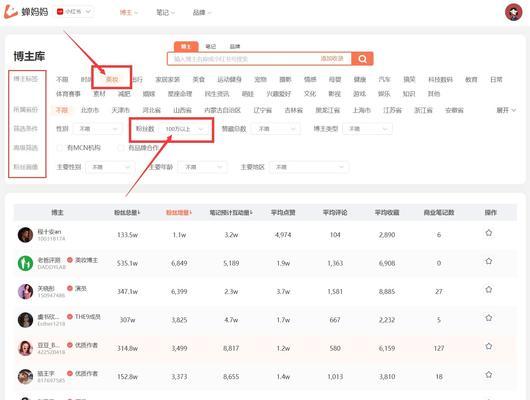Select the 不限 blogger tag option

(x=62, y=79)
